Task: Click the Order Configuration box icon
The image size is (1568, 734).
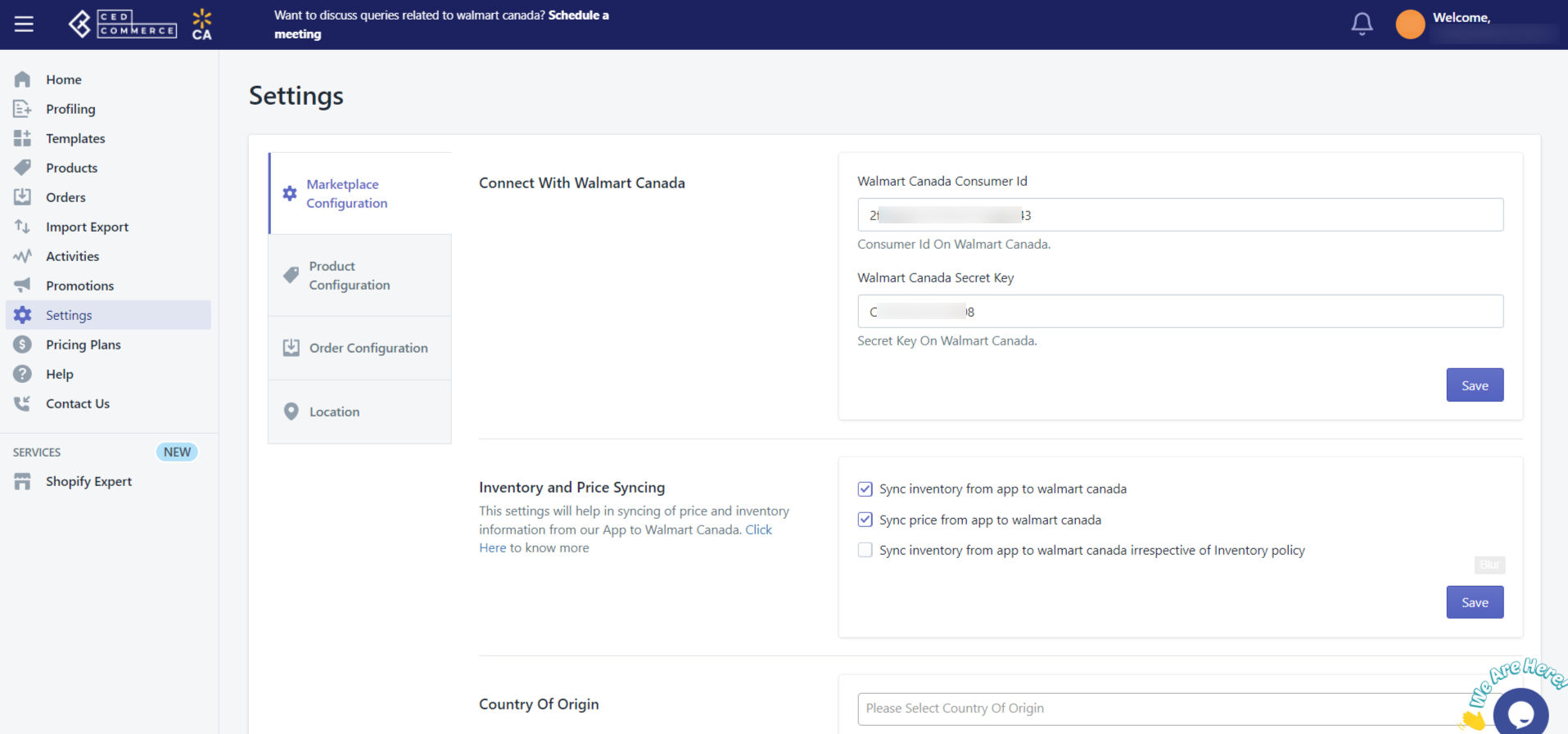Action: point(291,348)
